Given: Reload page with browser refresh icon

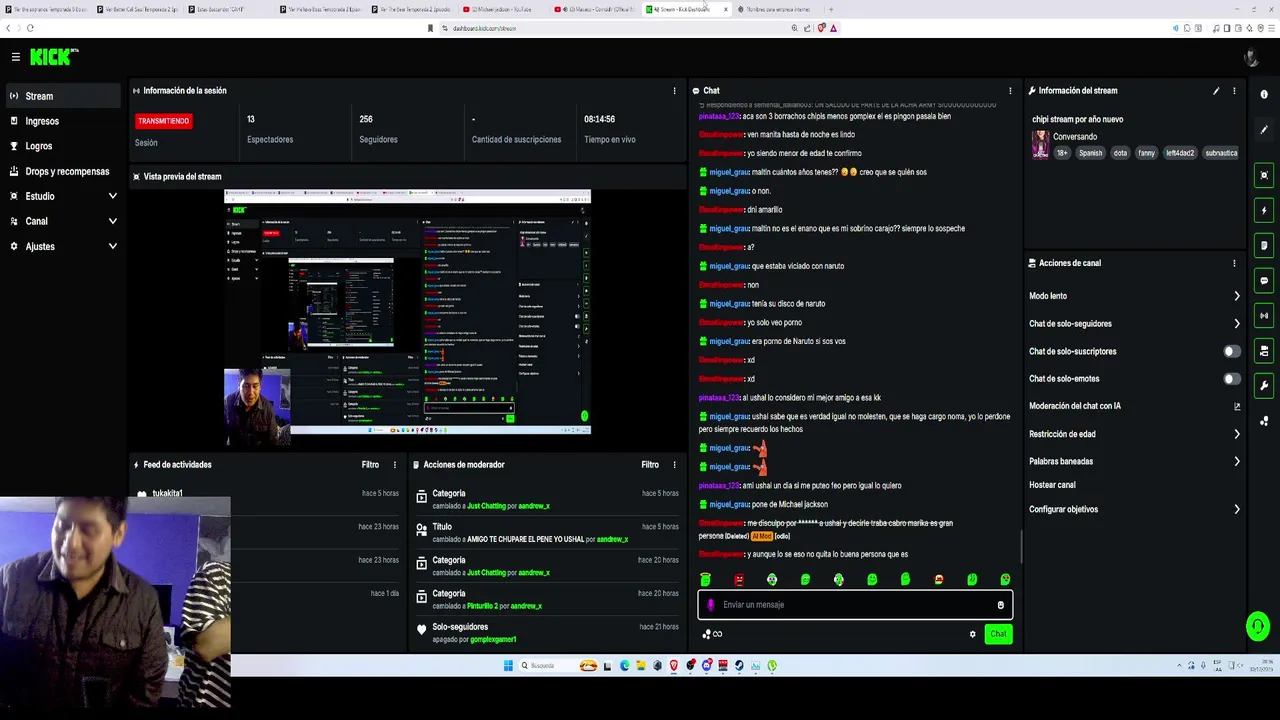Looking at the screenshot, I should 30,28.
